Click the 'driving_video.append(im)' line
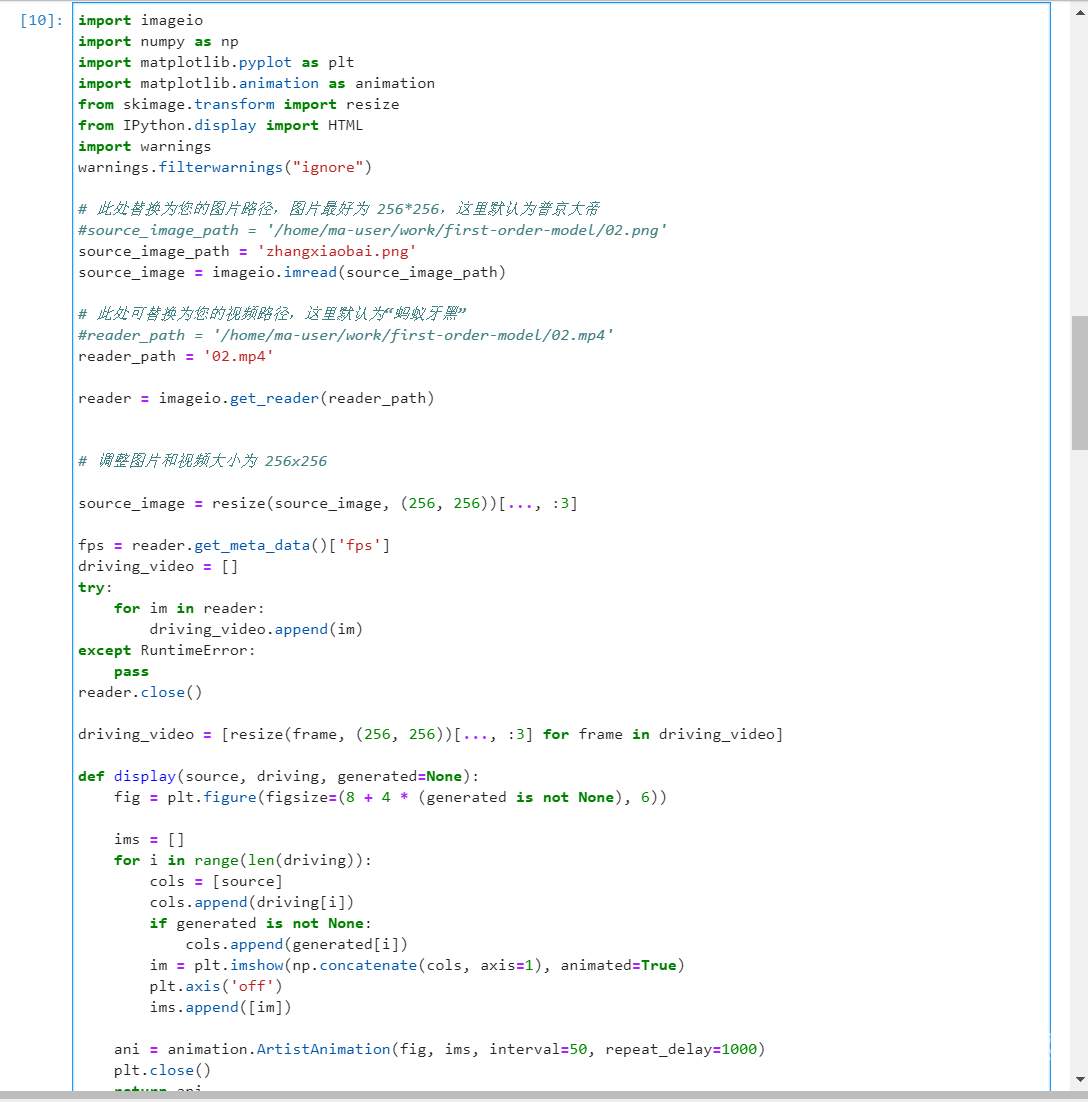 point(256,630)
